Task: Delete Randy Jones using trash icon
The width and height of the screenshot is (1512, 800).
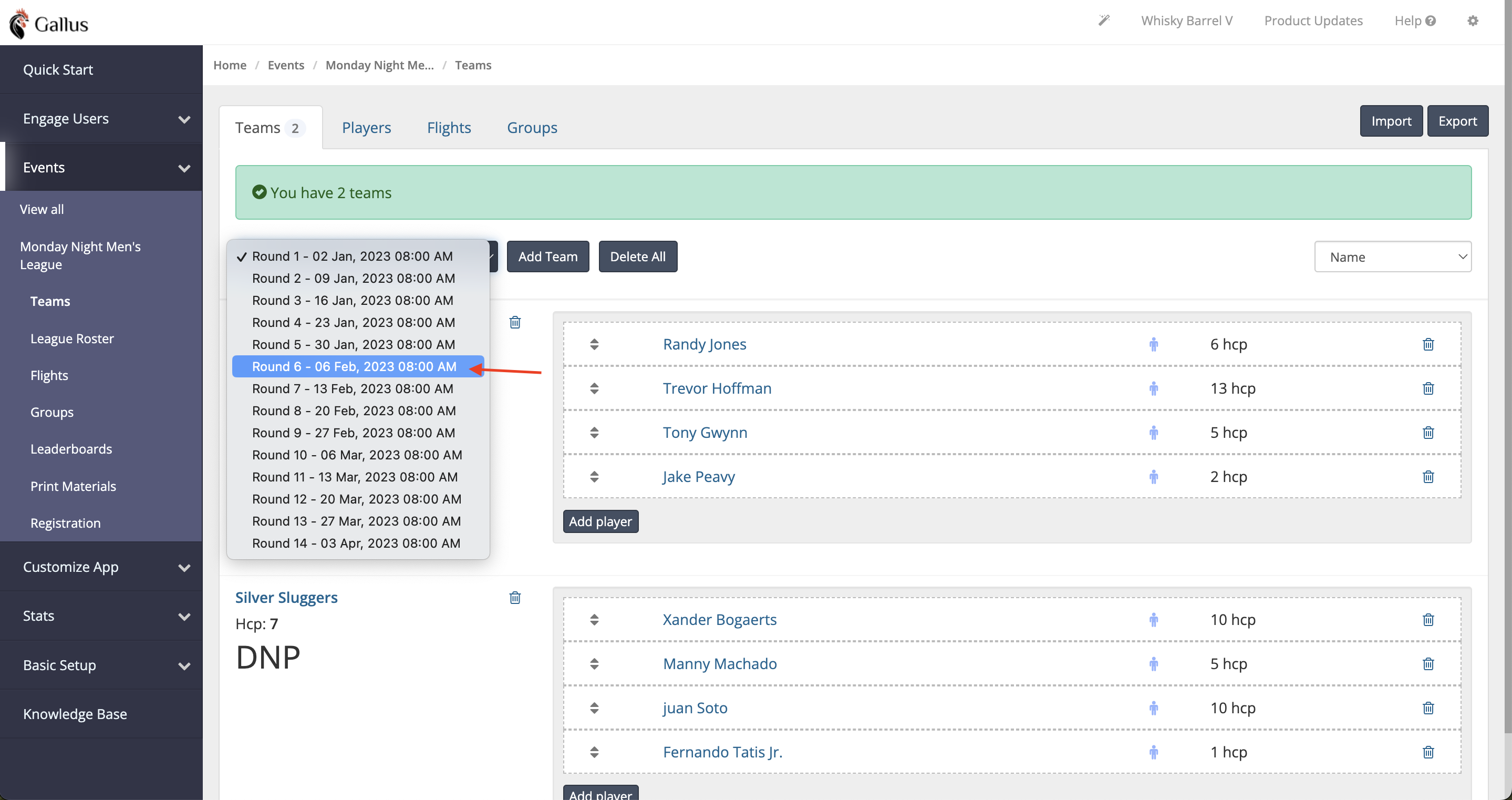Action: point(1428,344)
